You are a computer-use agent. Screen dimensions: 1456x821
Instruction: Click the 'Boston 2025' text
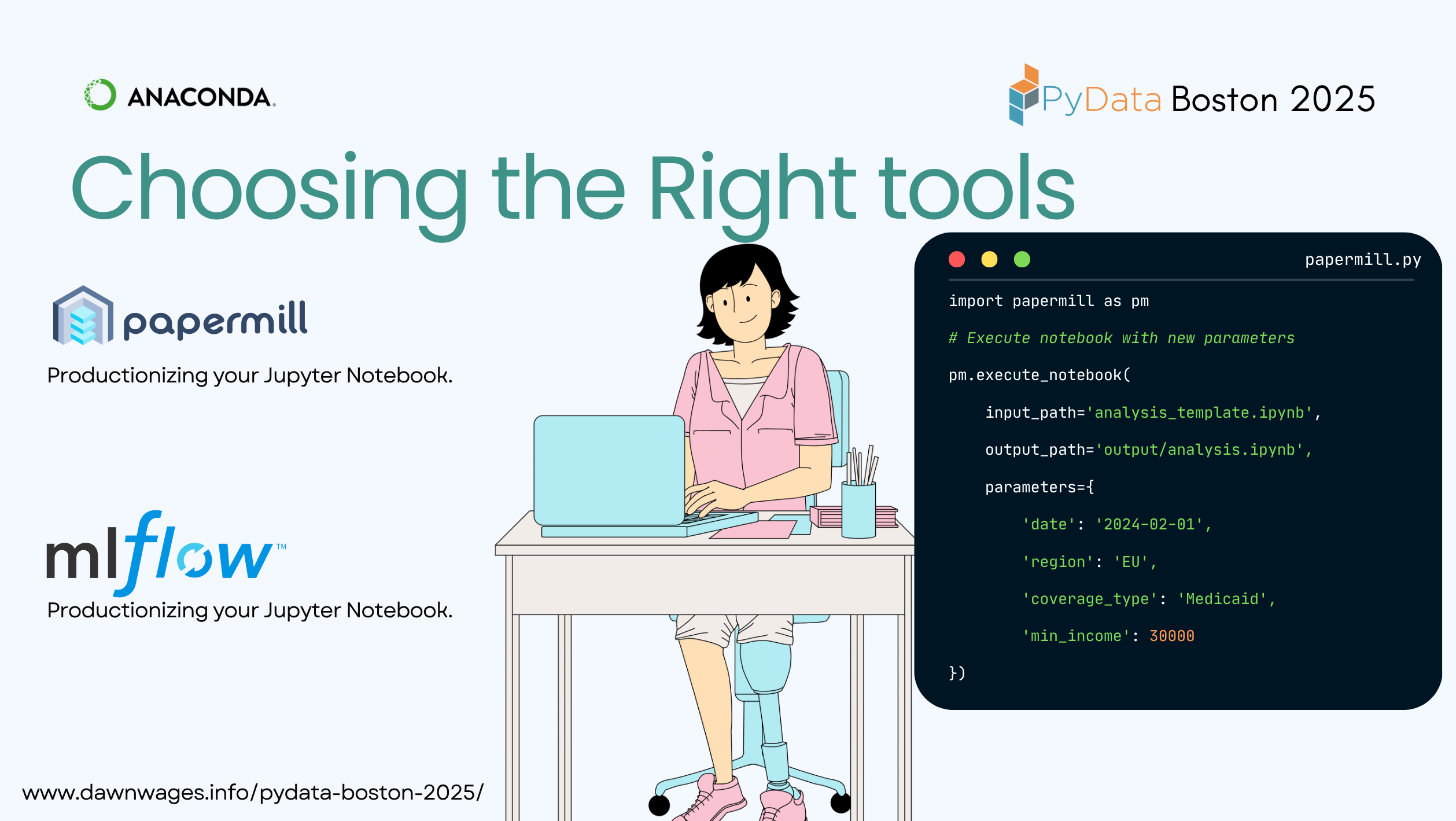point(1273,100)
